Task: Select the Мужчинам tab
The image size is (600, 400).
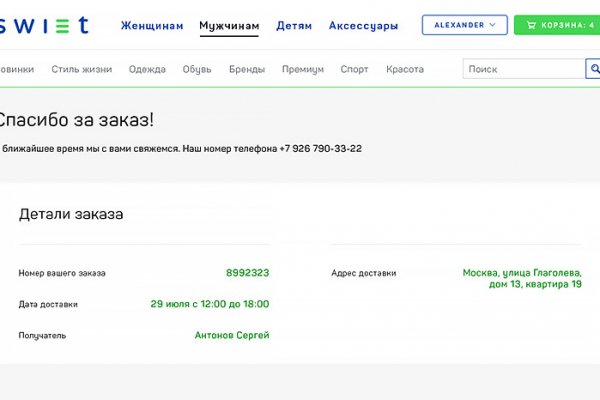Action: click(229, 25)
